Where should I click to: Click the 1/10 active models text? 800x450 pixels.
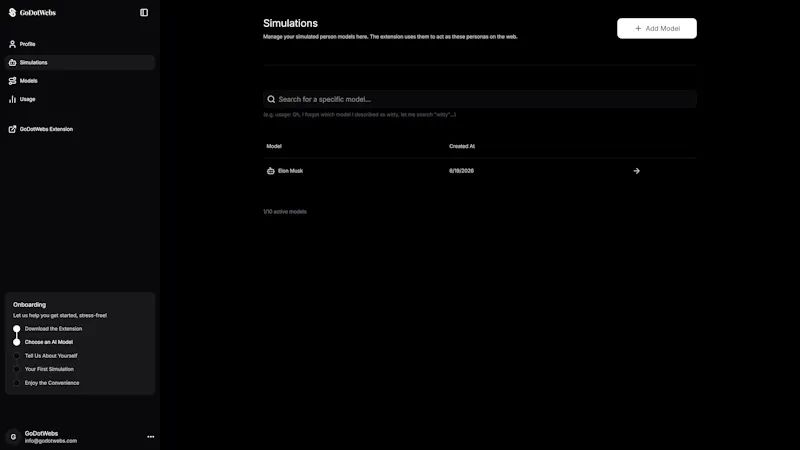[x=285, y=212]
